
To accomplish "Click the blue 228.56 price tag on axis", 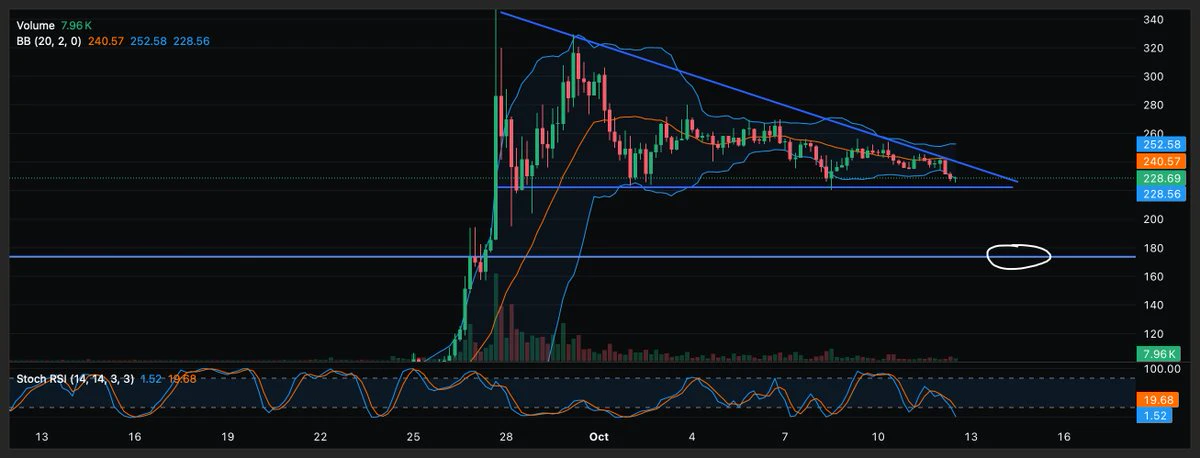I will [1159, 195].
